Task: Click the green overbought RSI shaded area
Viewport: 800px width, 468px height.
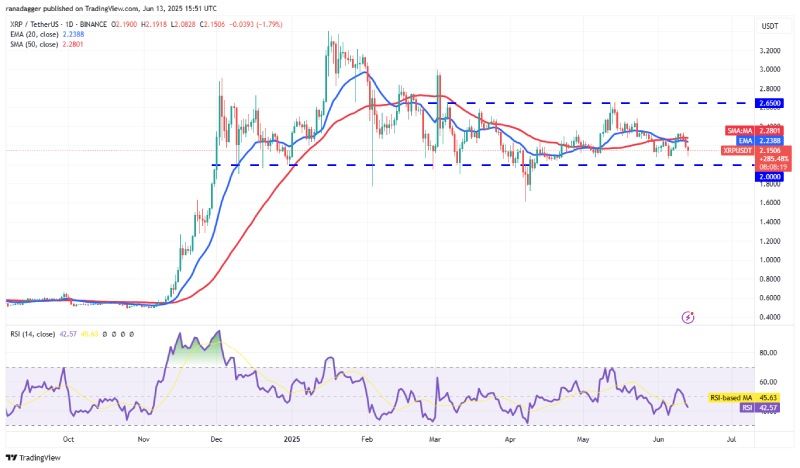Action: pos(194,350)
